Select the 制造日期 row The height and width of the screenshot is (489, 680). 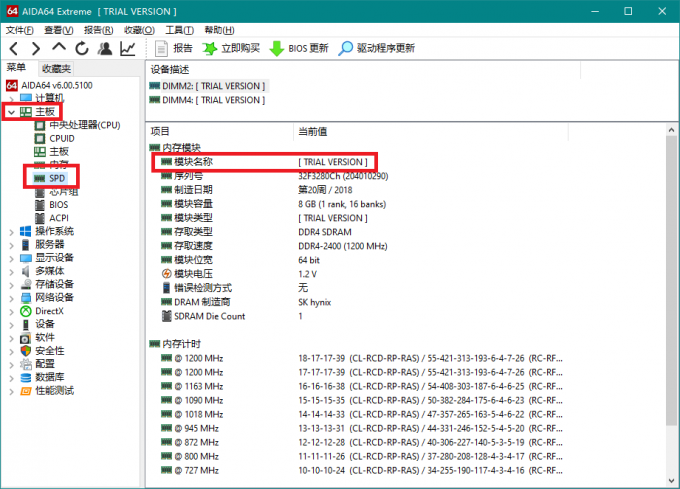pos(256,190)
